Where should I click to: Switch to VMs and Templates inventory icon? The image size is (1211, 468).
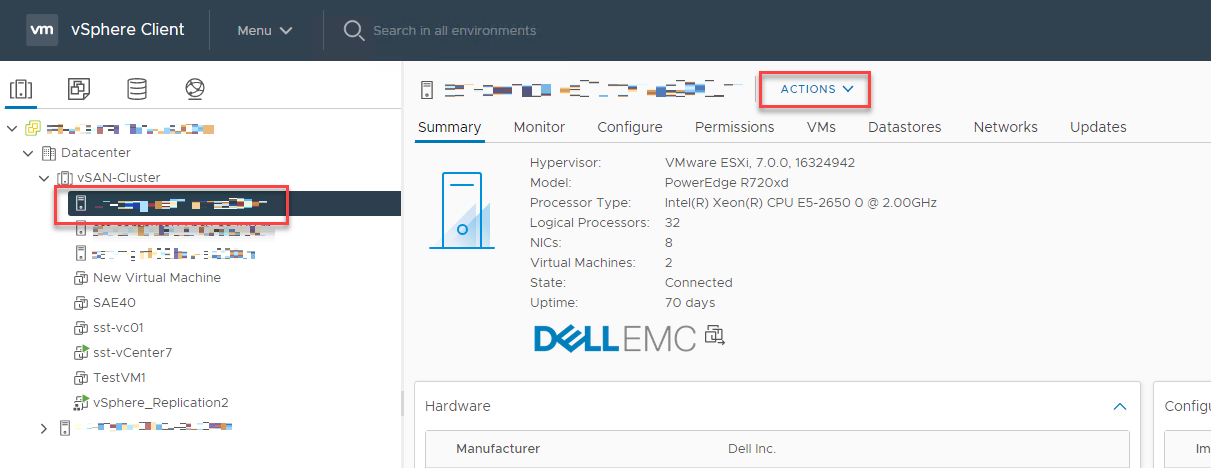(x=79, y=89)
